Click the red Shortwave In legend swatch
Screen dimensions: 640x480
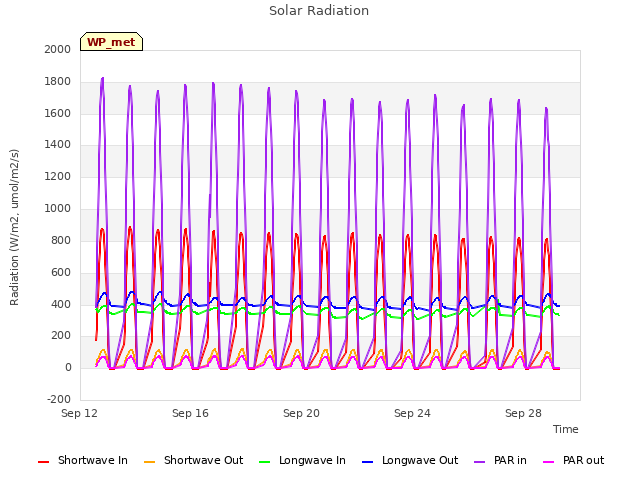[x=43, y=462]
